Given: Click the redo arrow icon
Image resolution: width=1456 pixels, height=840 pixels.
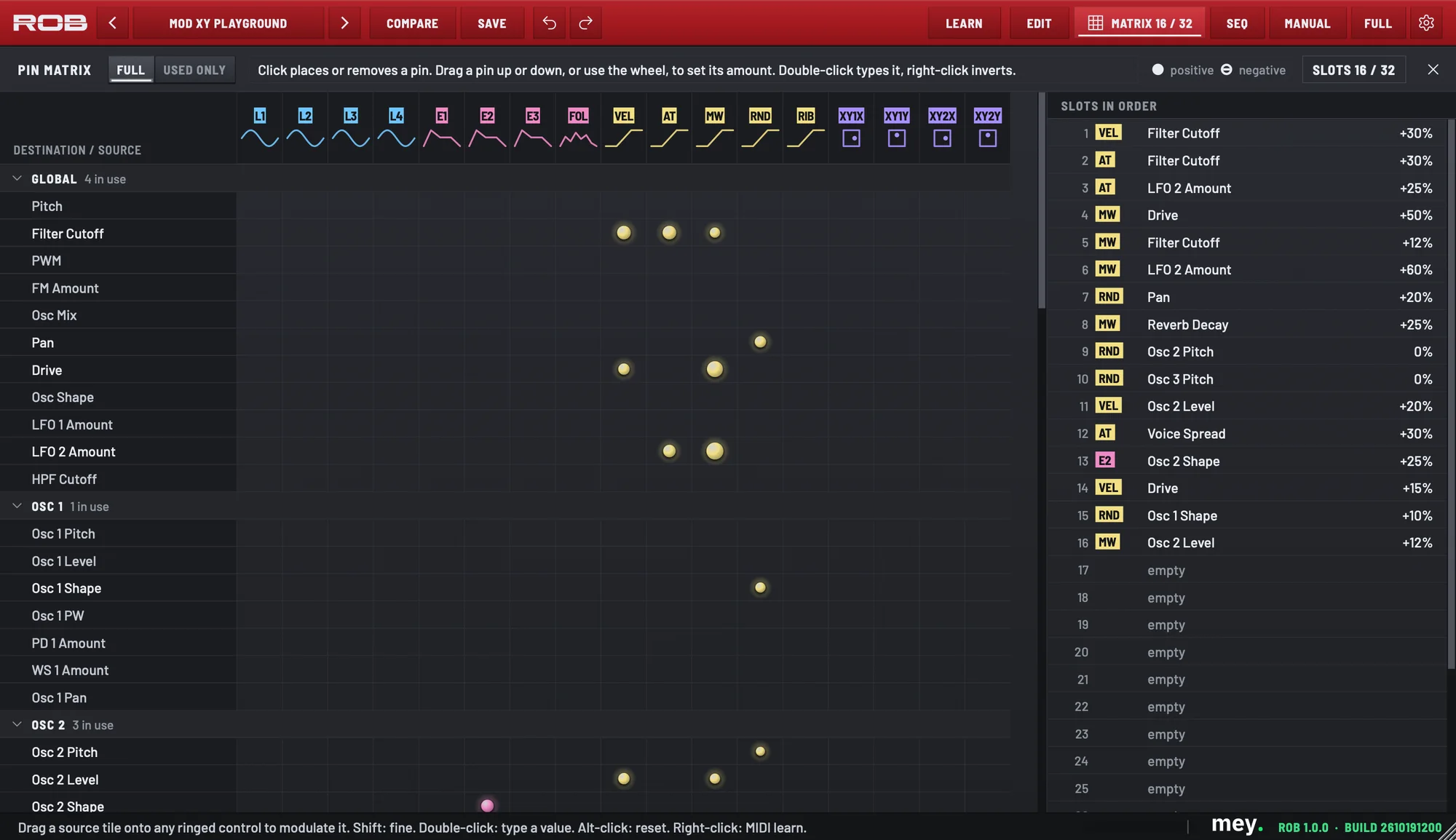Looking at the screenshot, I should coord(585,23).
